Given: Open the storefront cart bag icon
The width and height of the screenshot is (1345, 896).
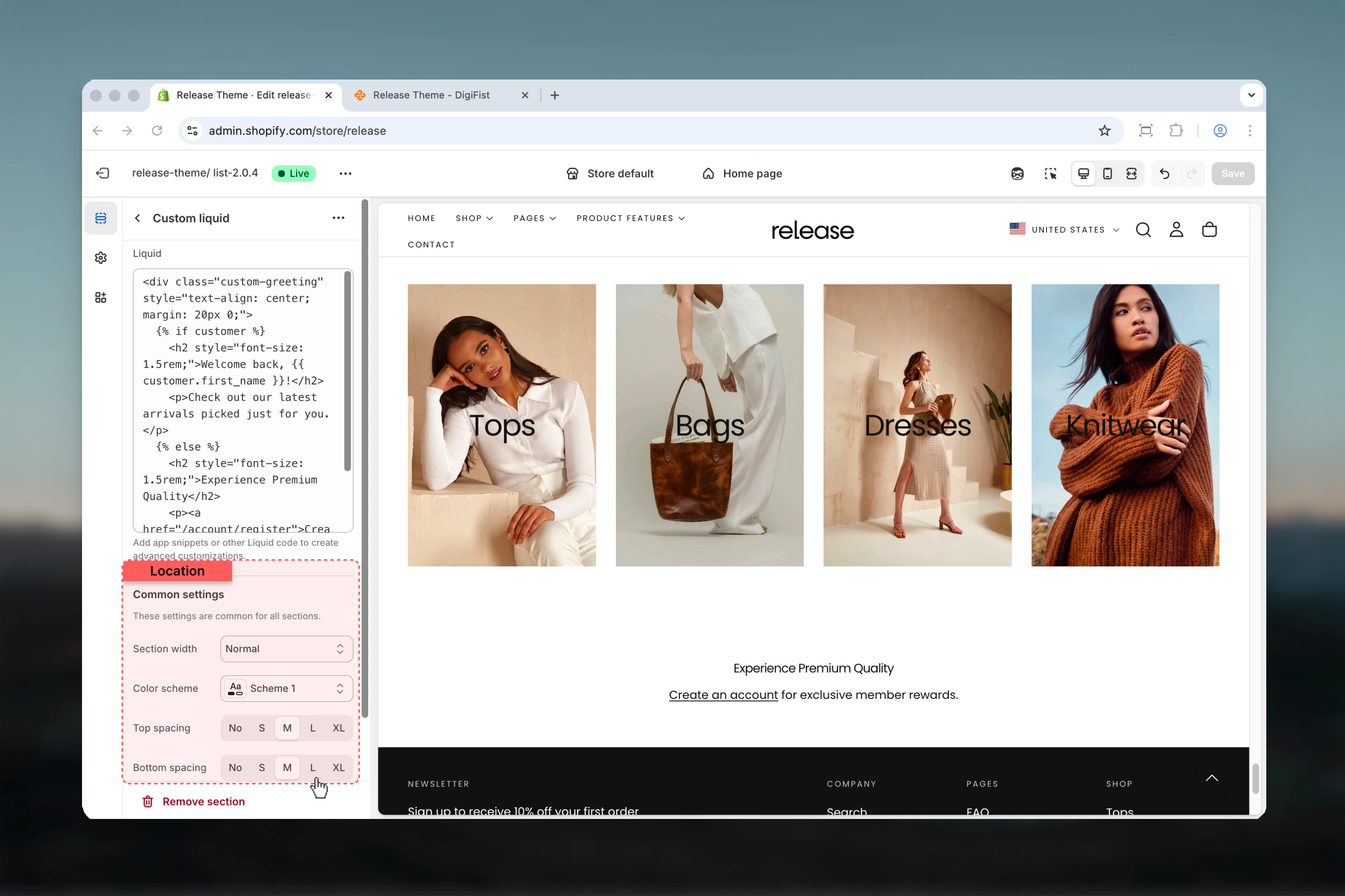Looking at the screenshot, I should tap(1210, 230).
